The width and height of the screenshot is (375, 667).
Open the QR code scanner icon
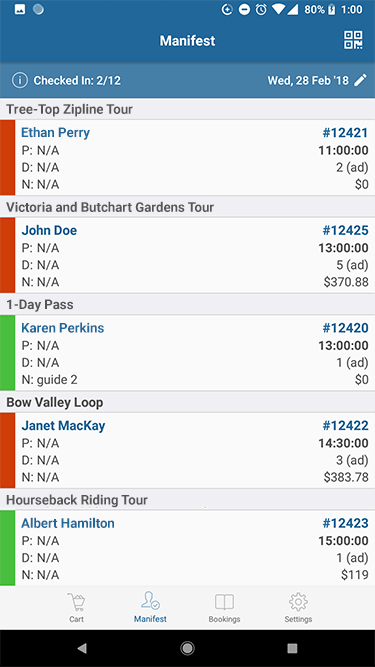[353, 40]
